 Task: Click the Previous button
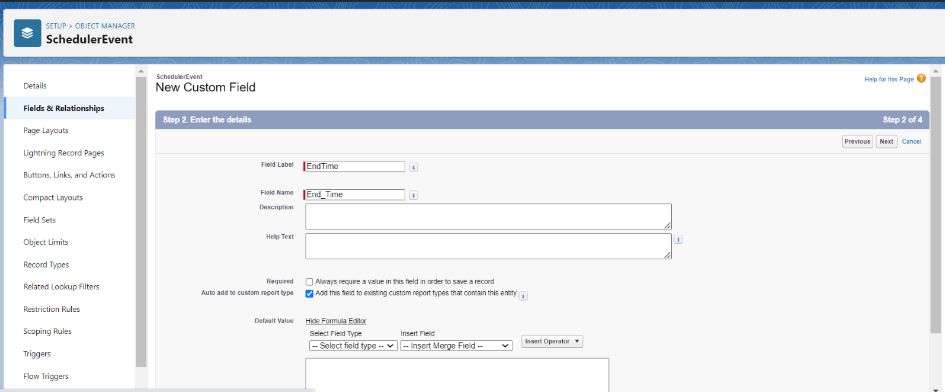pos(857,142)
